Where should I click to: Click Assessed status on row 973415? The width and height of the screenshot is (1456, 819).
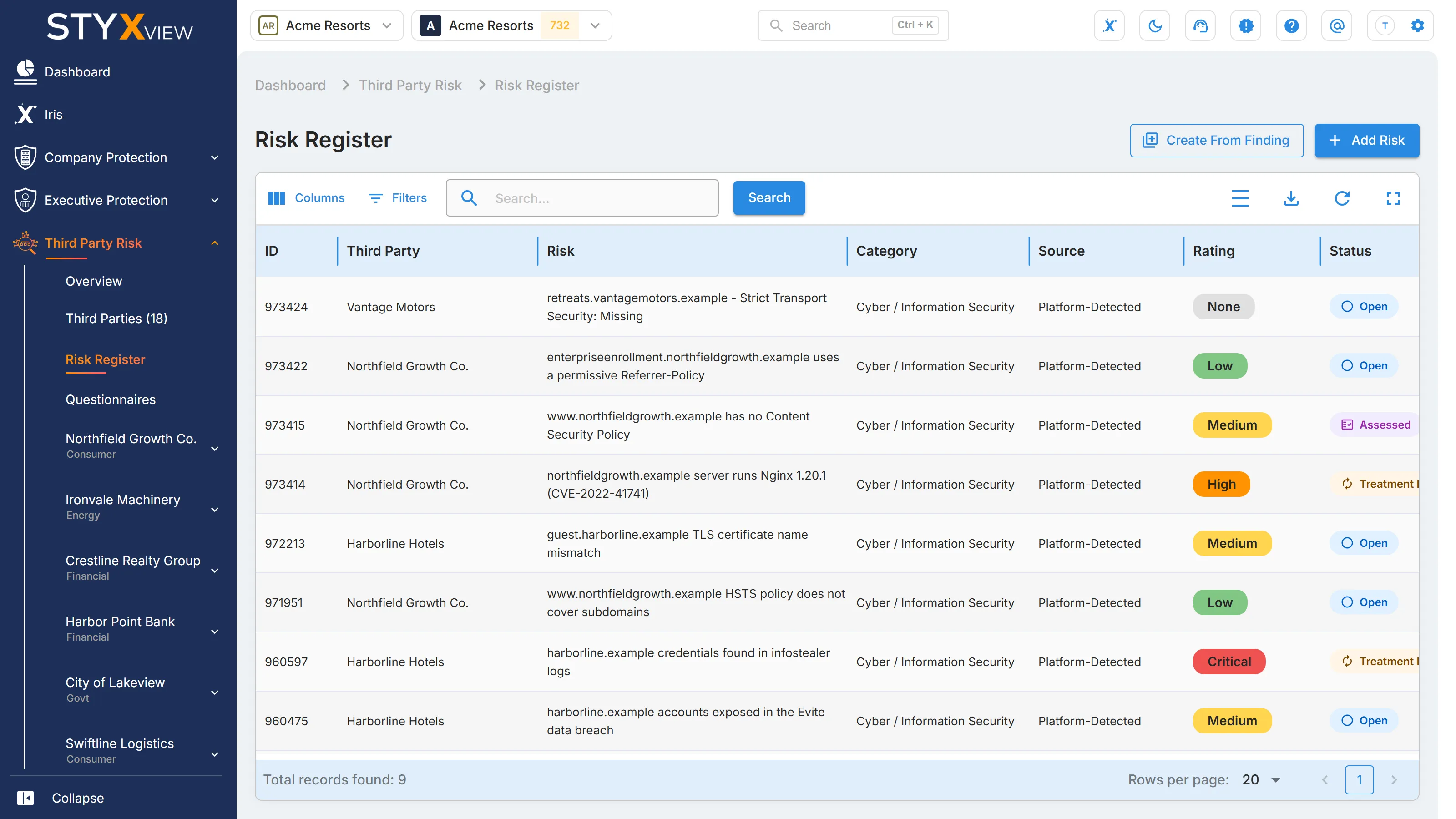[1374, 425]
